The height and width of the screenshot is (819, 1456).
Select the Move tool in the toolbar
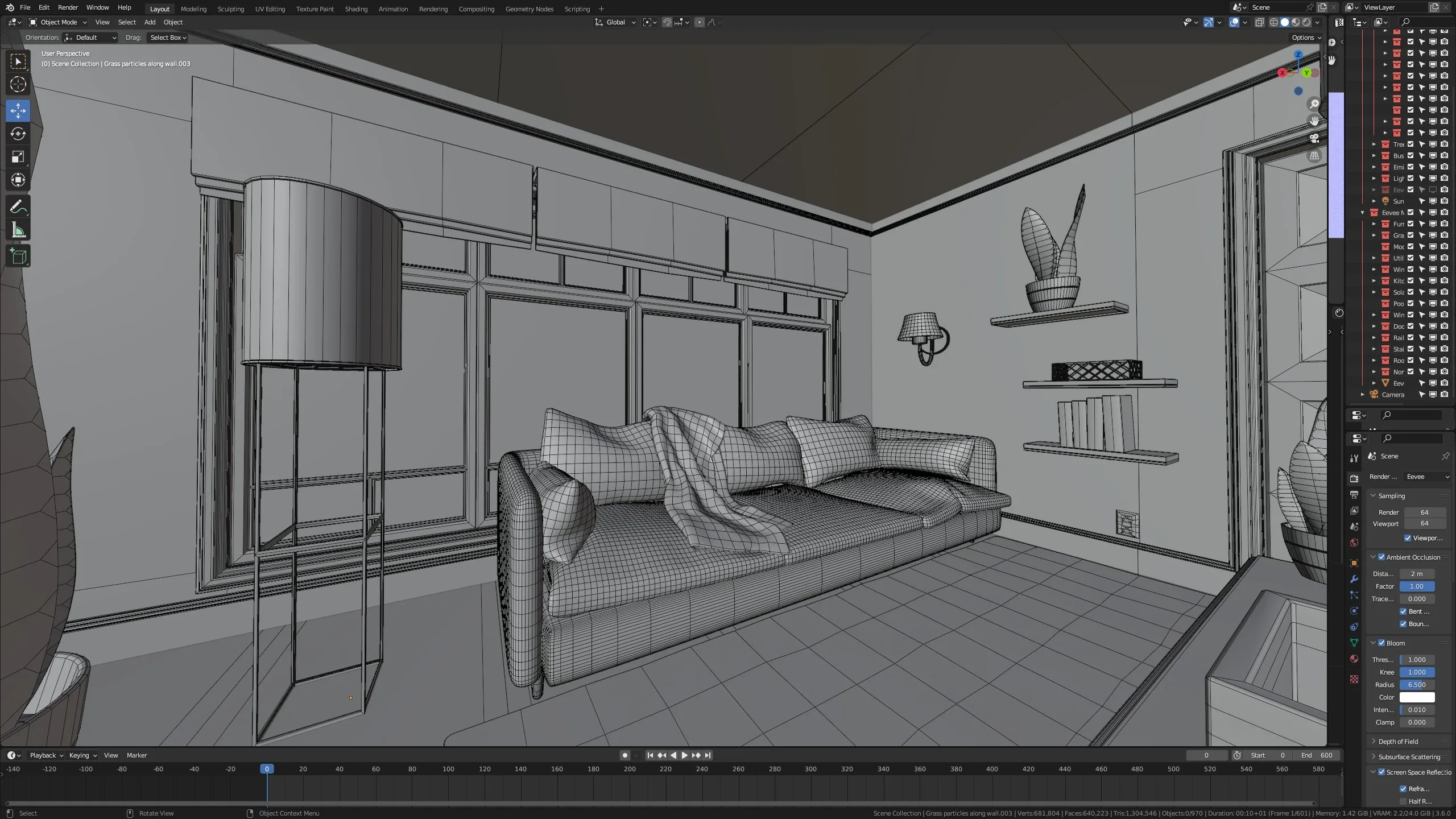(x=18, y=111)
